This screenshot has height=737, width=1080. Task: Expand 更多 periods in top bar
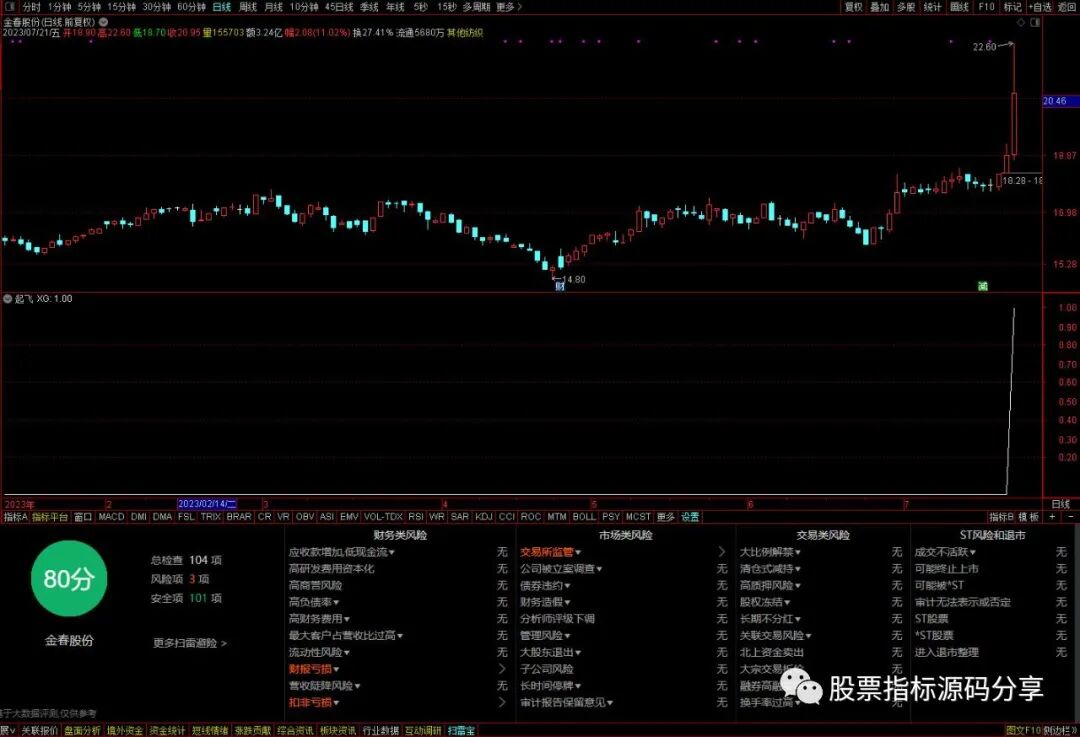click(x=508, y=7)
